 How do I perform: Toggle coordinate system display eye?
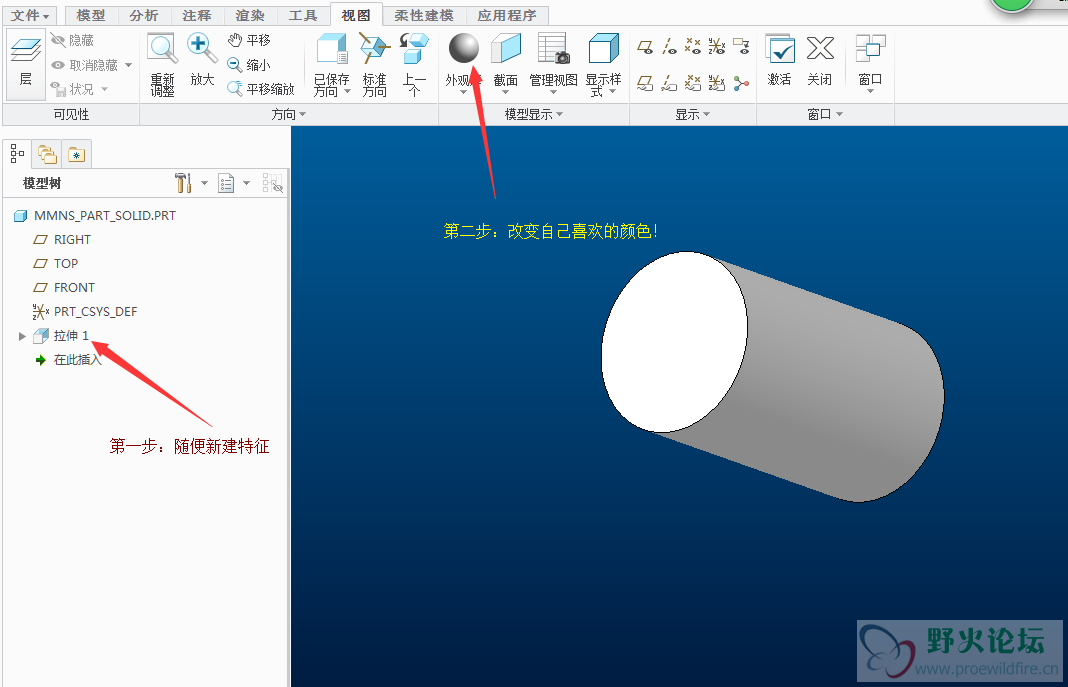tap(717, 46)
